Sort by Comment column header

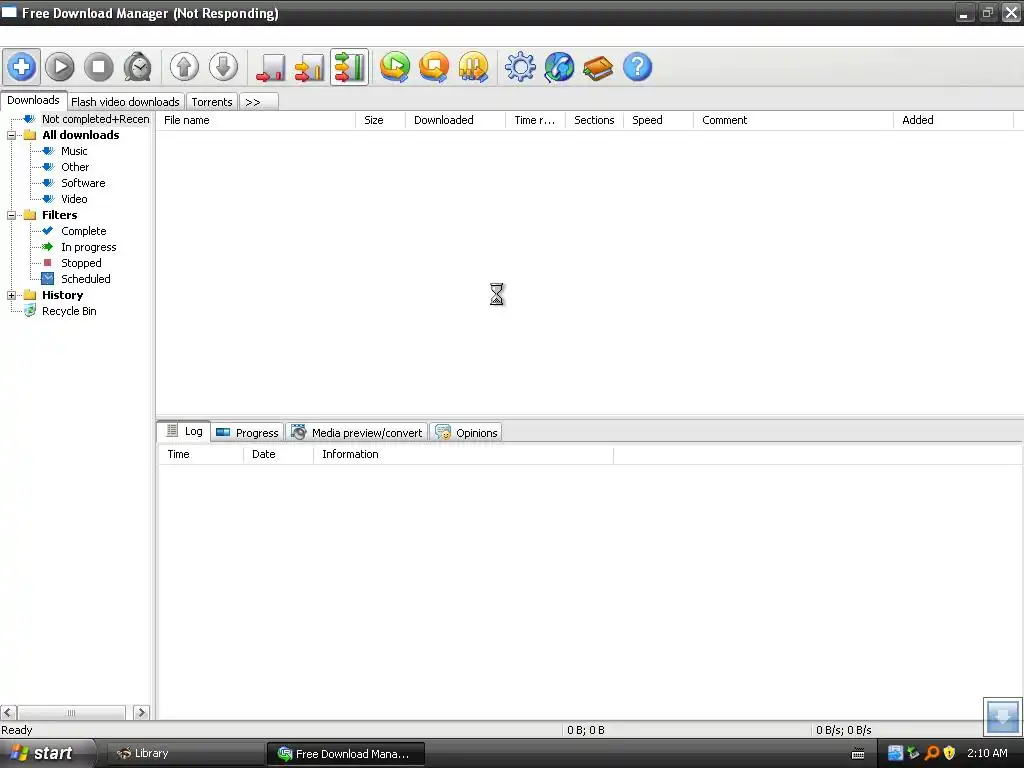793,120
